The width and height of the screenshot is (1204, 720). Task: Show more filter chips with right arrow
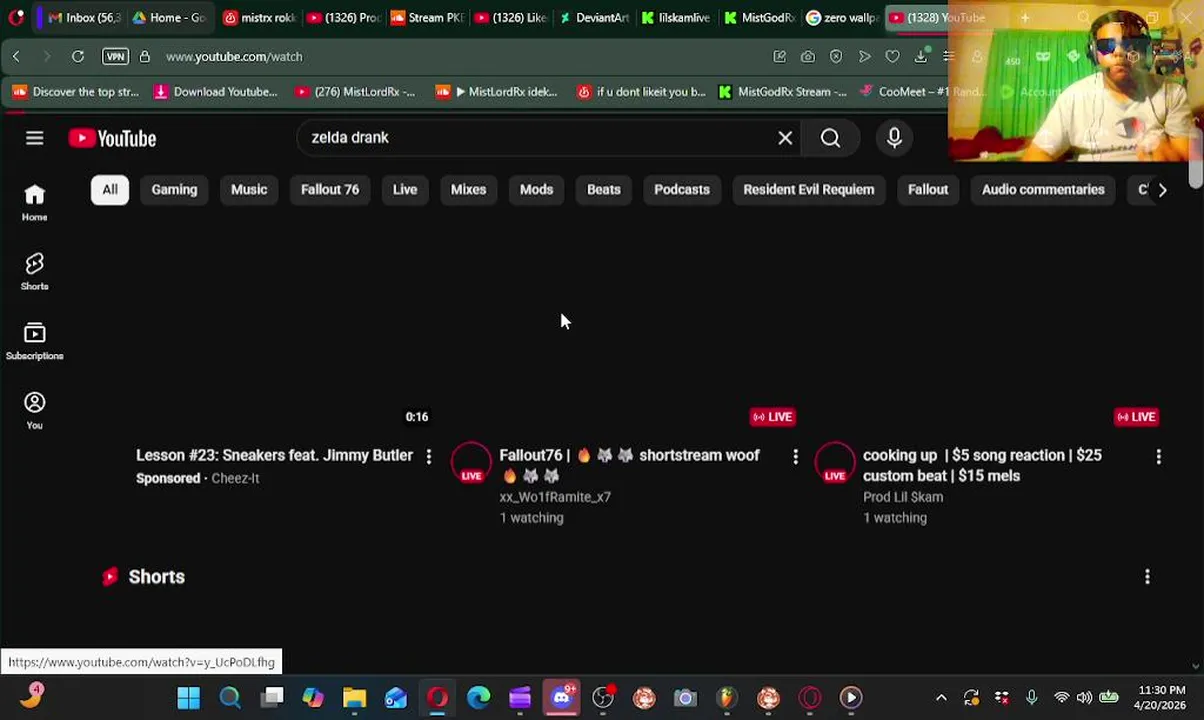tap(1162, 190)
